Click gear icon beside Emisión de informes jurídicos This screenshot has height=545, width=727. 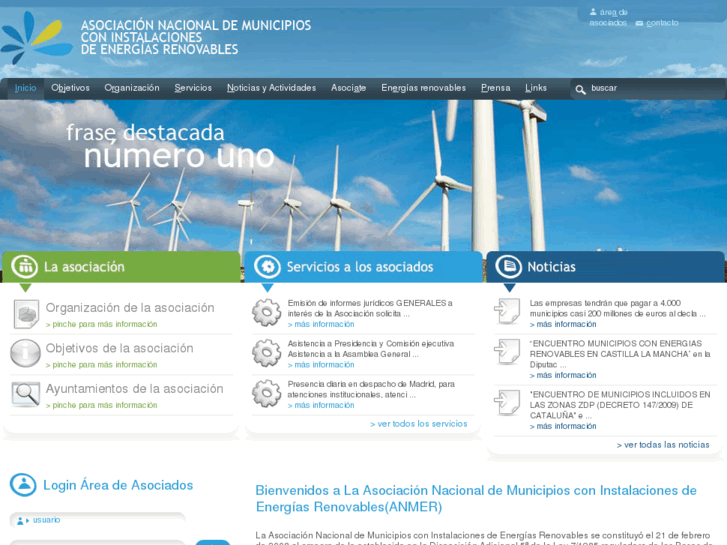tap(267, 312)
